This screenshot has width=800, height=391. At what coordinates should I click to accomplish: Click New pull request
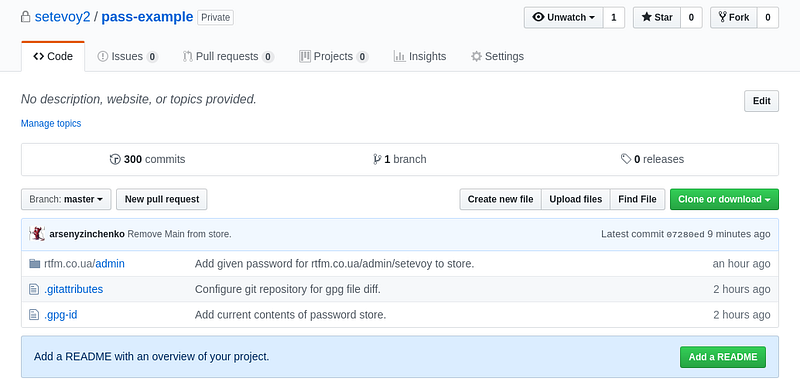tap(162, 199)
